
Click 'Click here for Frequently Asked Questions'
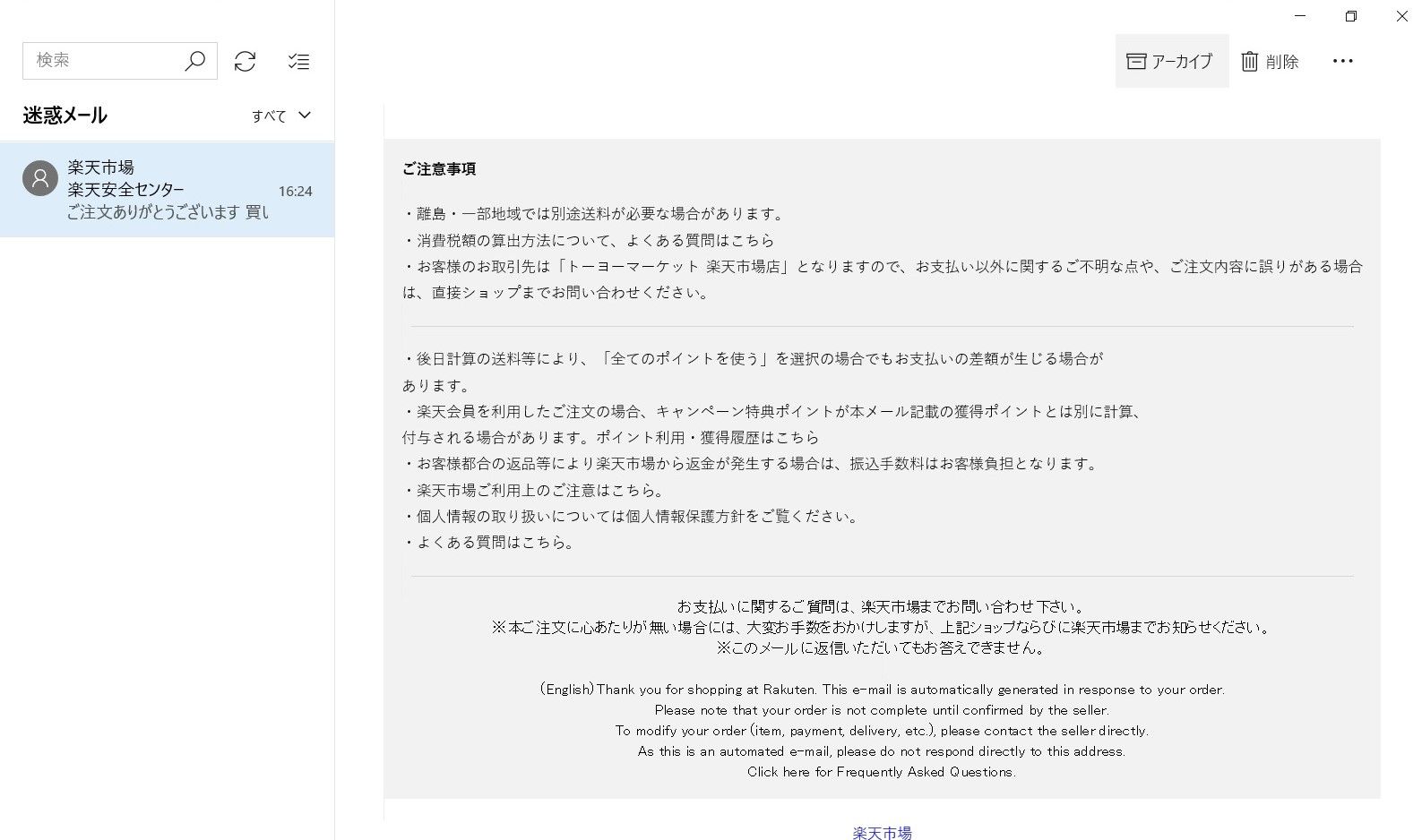click(882, 772)
